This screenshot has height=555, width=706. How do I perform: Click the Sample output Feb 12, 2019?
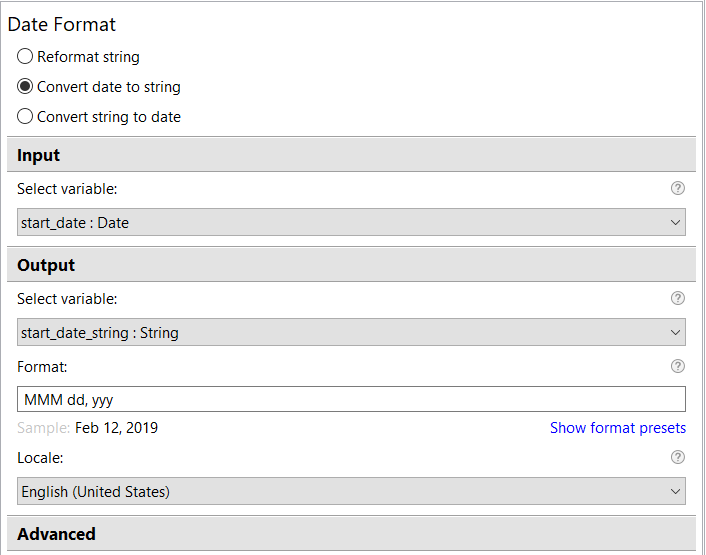pos(116,428)
